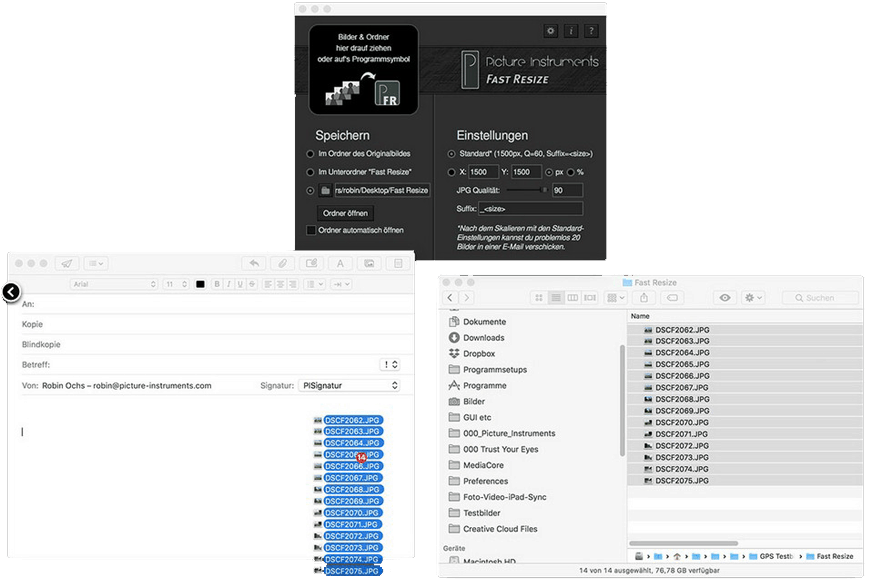The height and width of the screenshot is (580, 870).
Task: Open the indentation dropdown in Mail format bar
Action: pos(341,284)
